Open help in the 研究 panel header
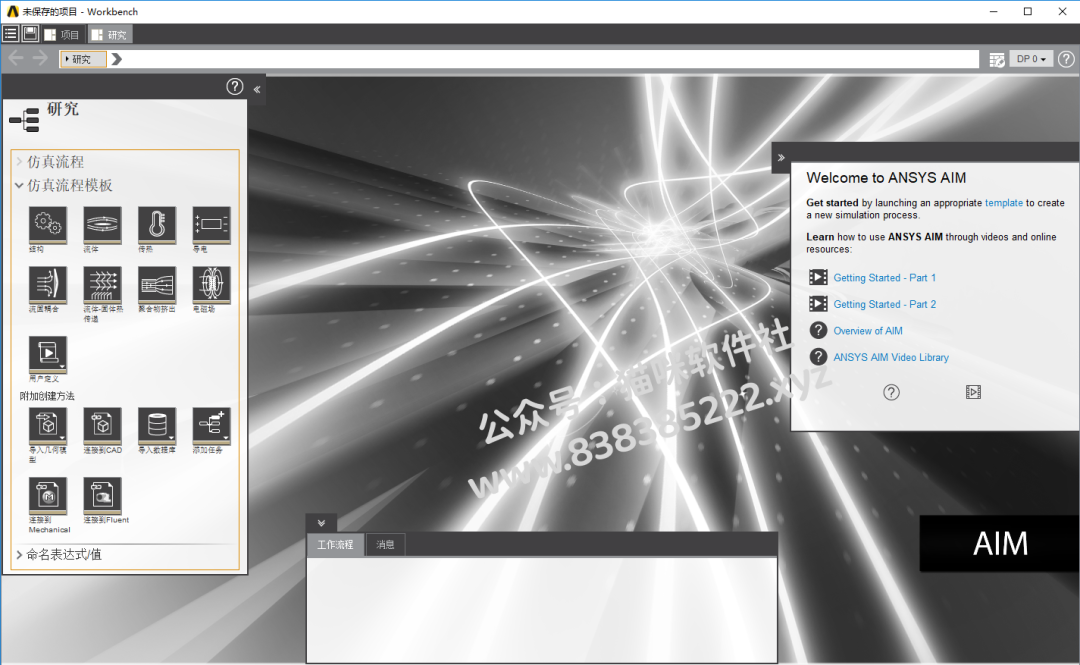Viewport: 1080px width, 665px height. point(235,86)
